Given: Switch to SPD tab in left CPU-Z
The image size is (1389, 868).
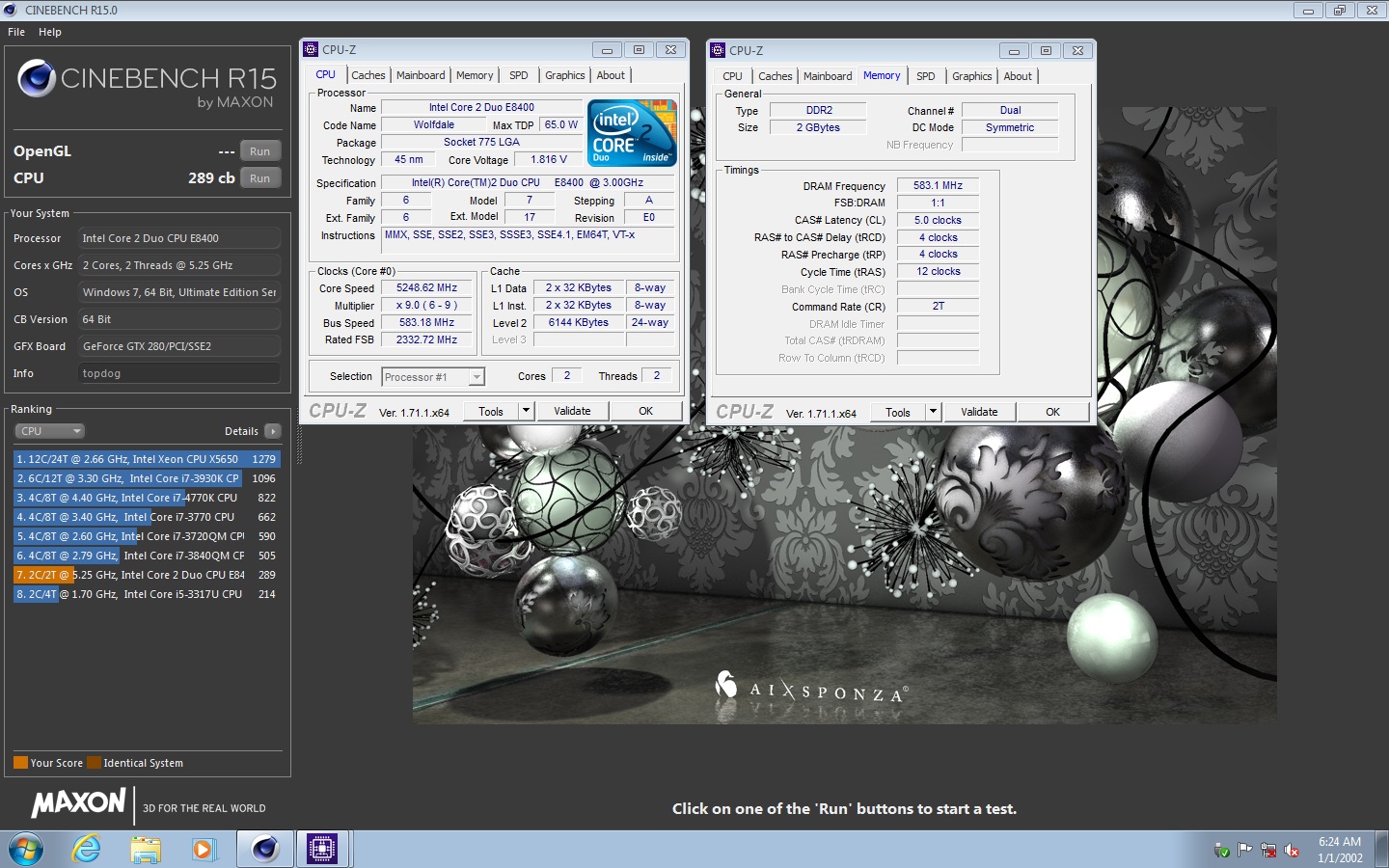Looking at the screenshot, I should [x=519, y=75].
